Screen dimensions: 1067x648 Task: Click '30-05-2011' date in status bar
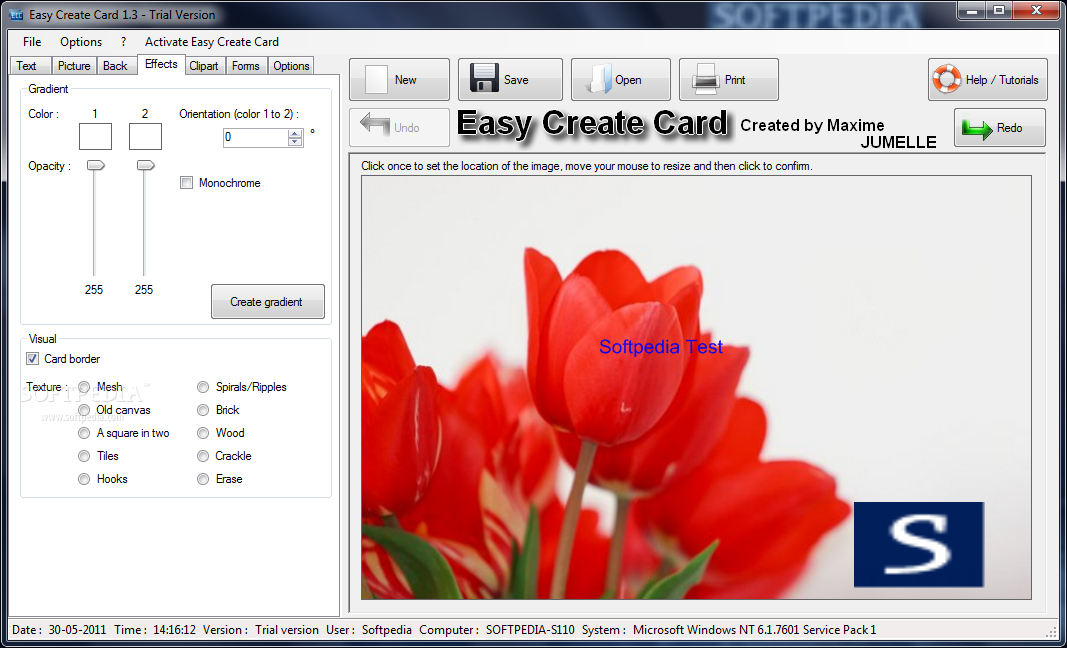pos(78,630)
